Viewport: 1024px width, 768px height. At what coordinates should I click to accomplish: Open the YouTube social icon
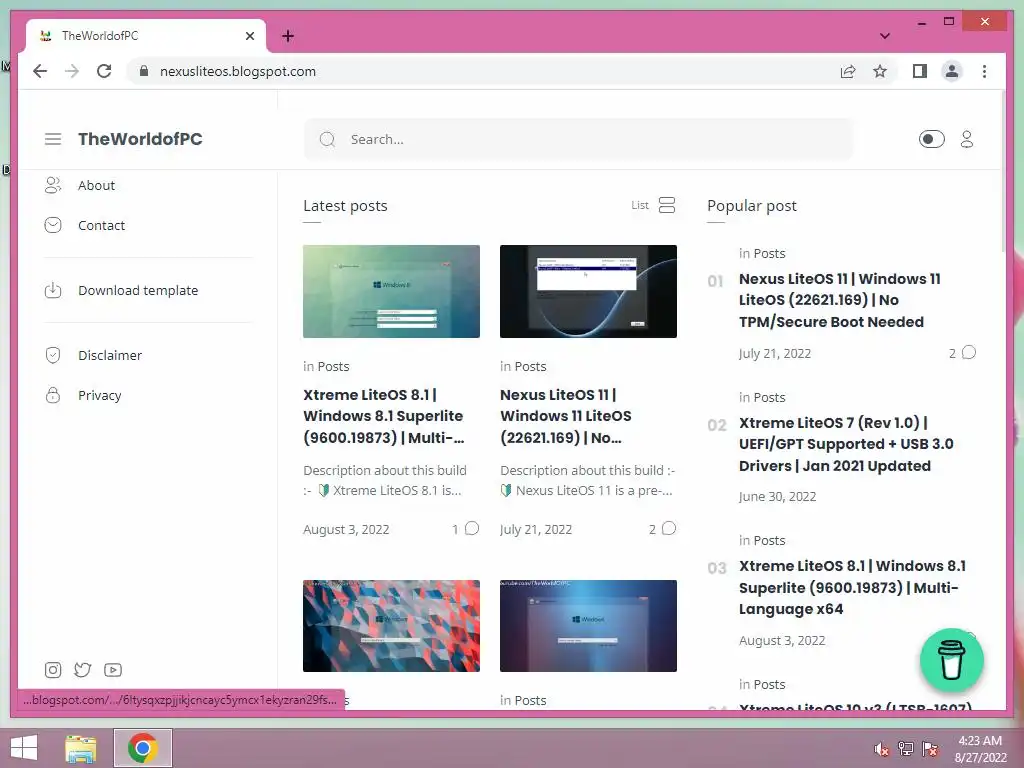point(112,670)
